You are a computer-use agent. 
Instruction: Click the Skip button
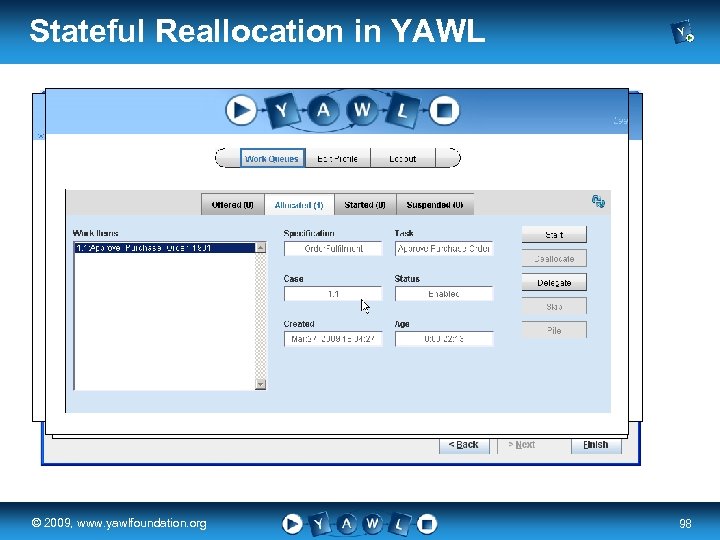click(x=554, y=306)
